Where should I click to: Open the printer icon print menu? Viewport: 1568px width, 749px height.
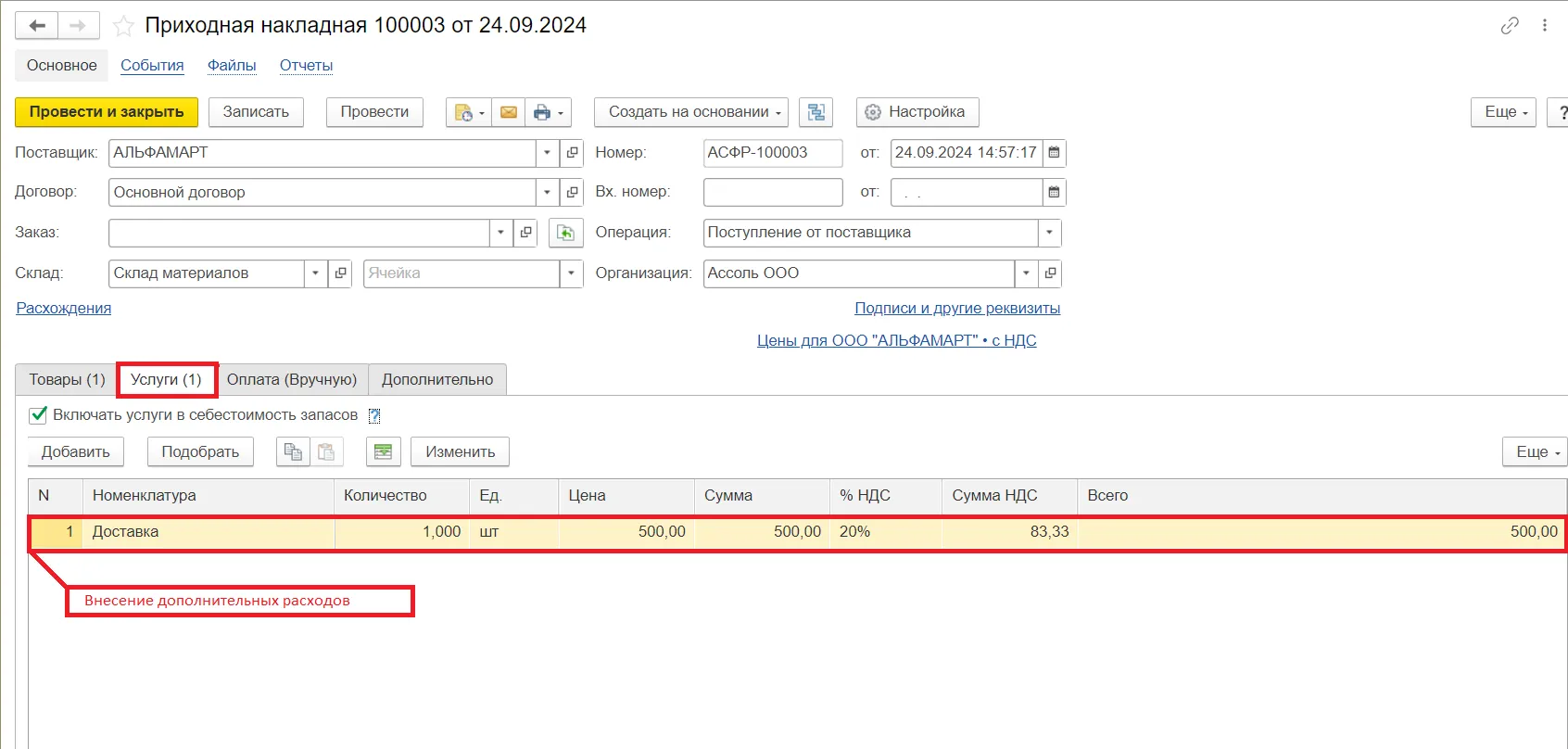(x=548, y=112)
